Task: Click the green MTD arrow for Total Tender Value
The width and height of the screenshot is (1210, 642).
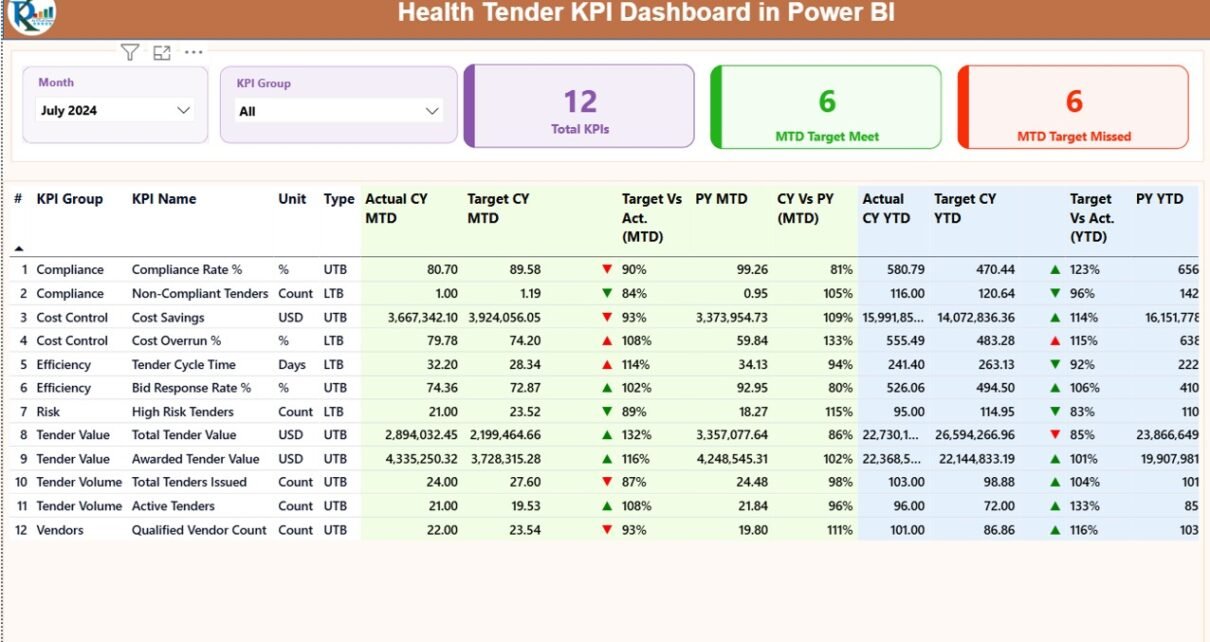Action: 607,435
